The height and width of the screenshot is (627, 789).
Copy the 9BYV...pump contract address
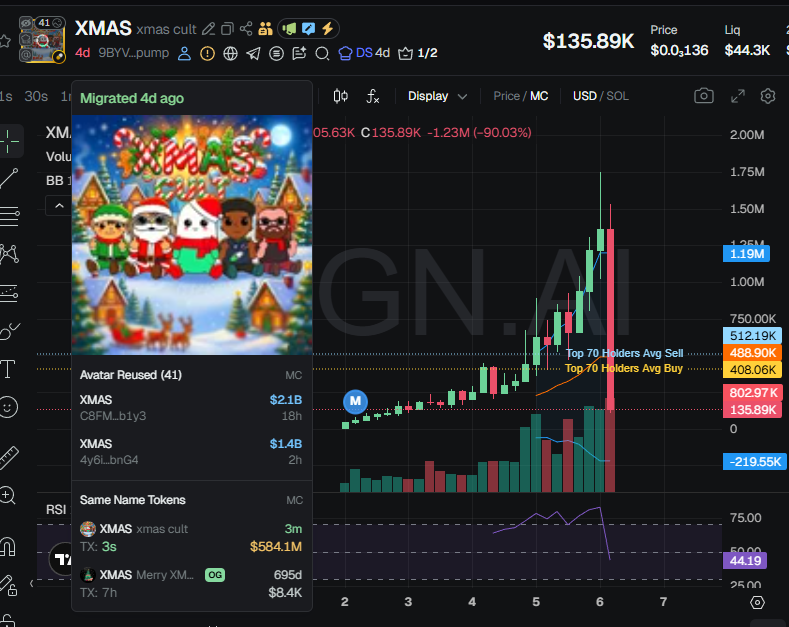coord(133,53)
